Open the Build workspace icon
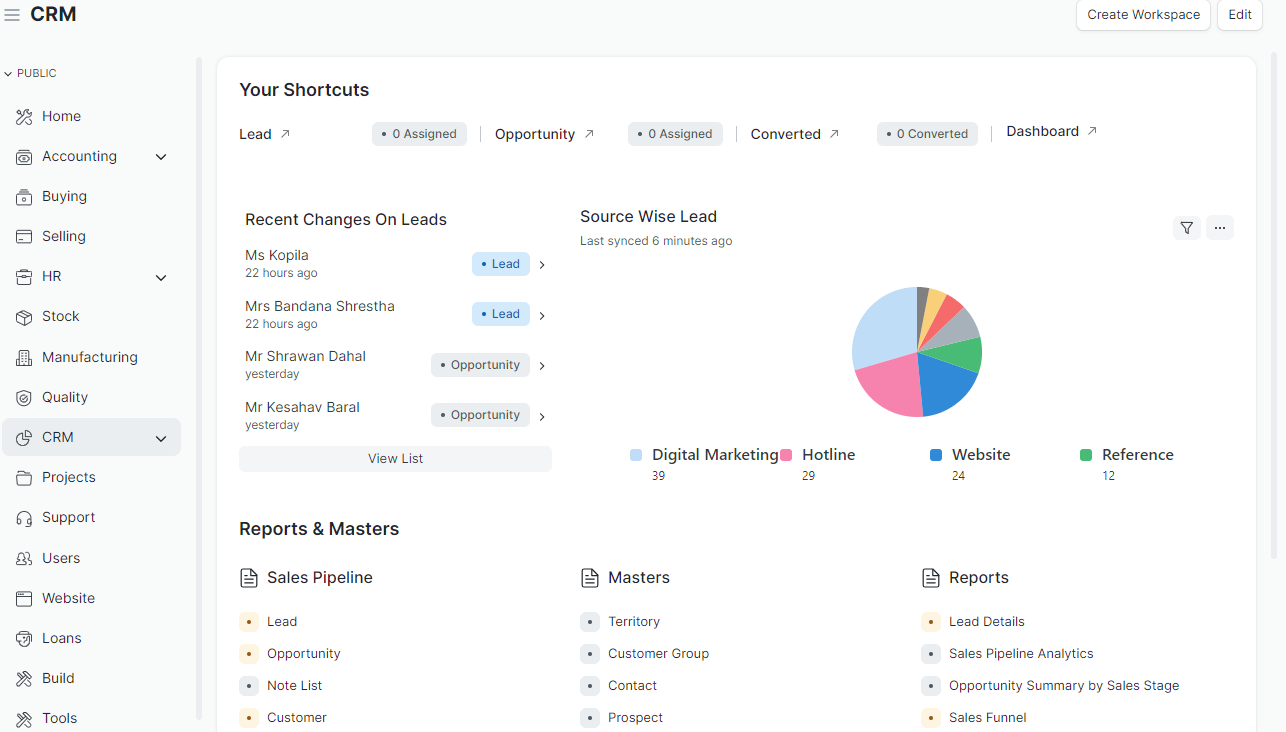 click(24, 678)
